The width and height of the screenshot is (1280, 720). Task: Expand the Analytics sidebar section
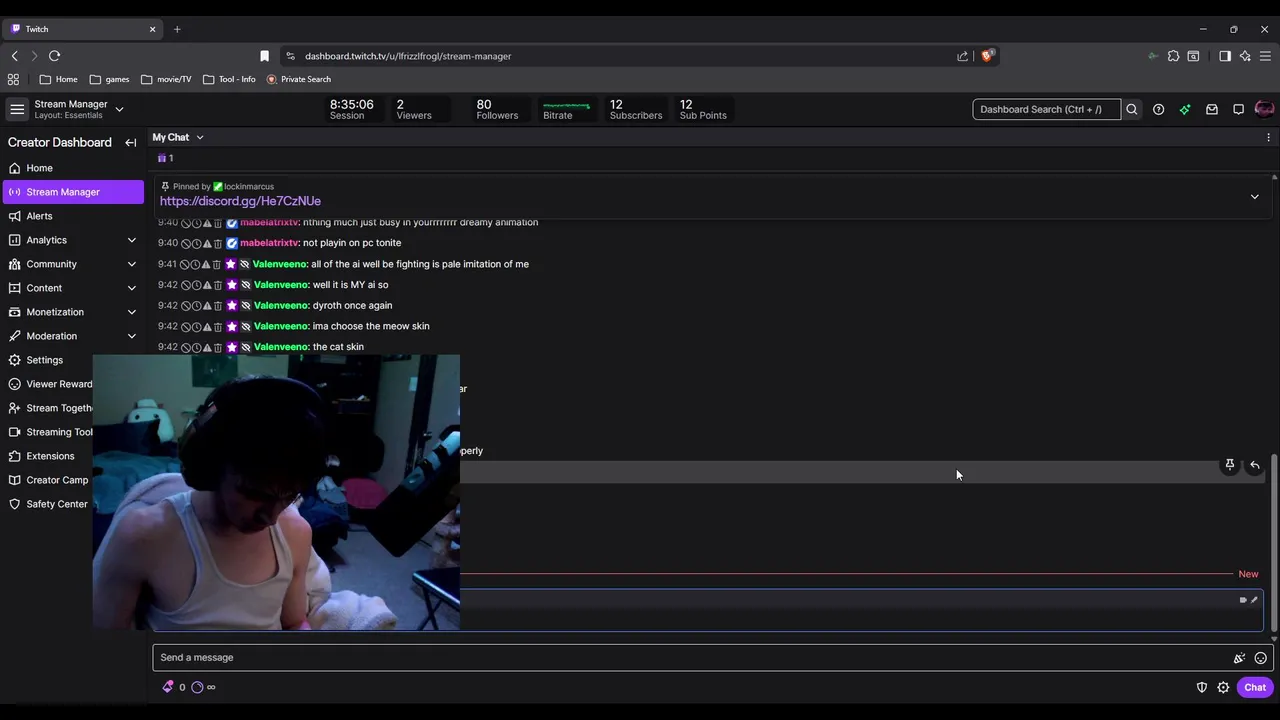pos(131,240)
